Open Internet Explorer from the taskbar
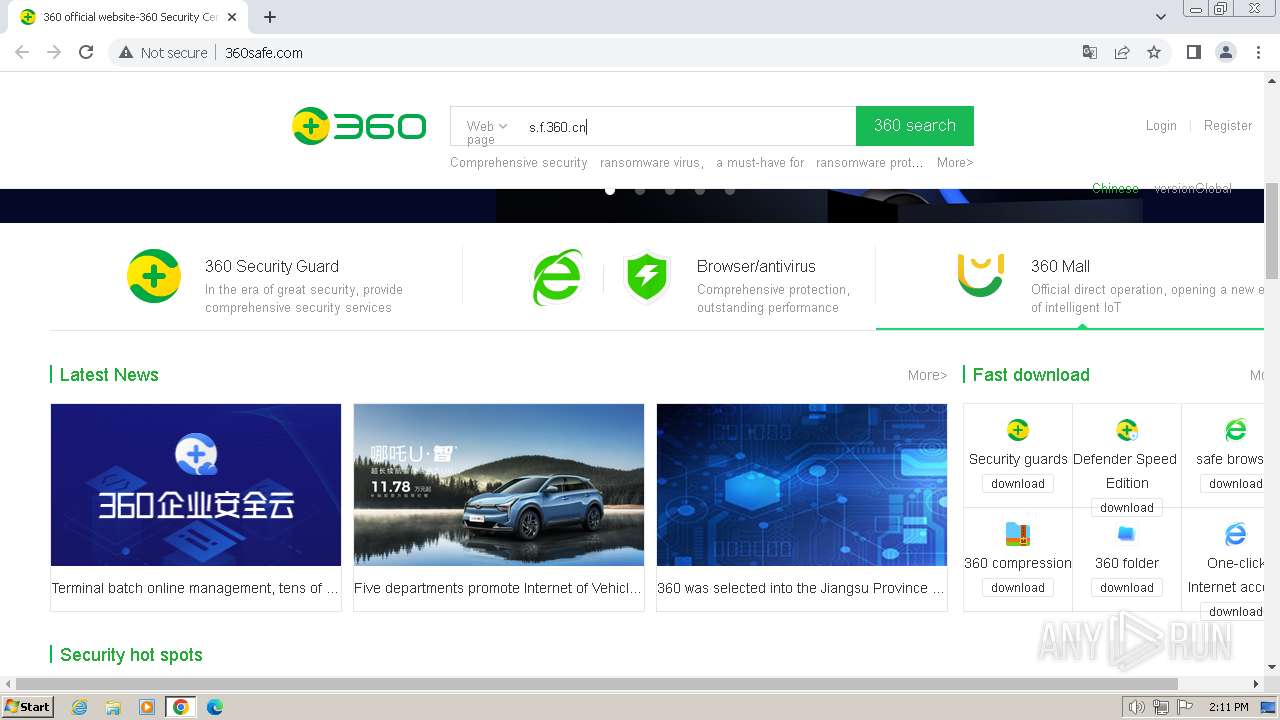This screenshot has height=720, width=1280. (x=80, y=707)
